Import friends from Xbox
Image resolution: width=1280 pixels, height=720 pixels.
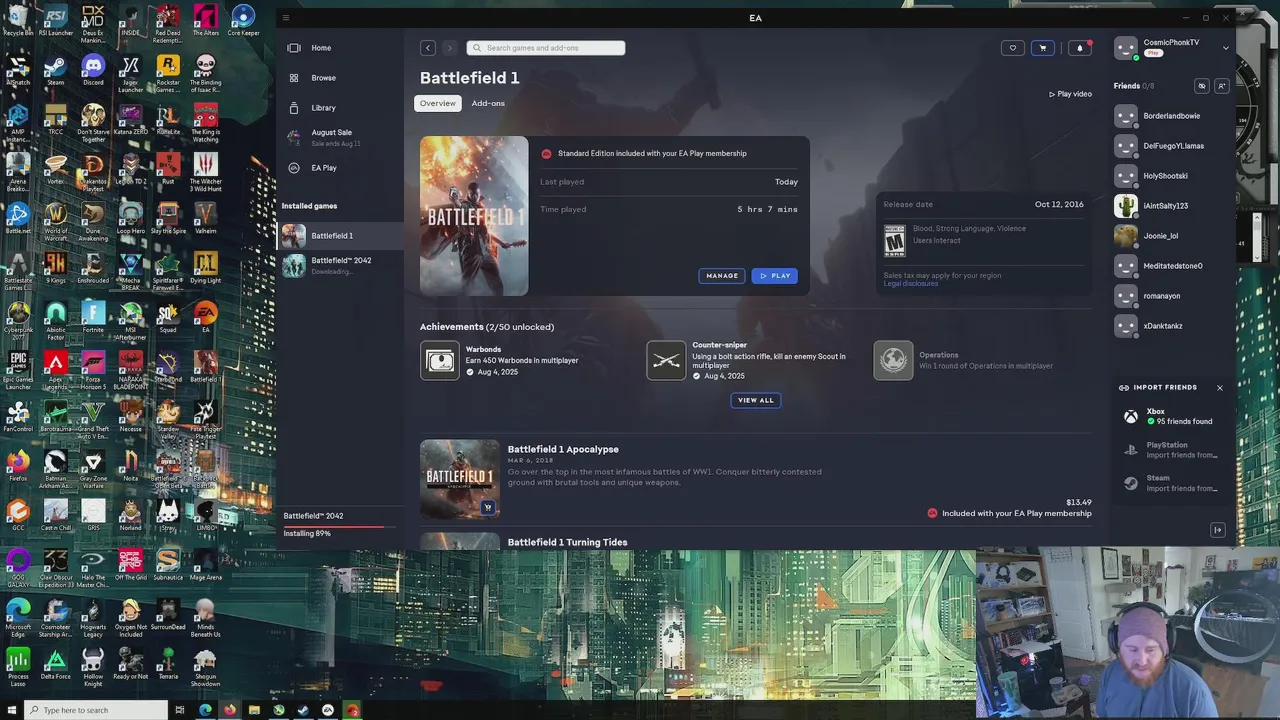1171,417
